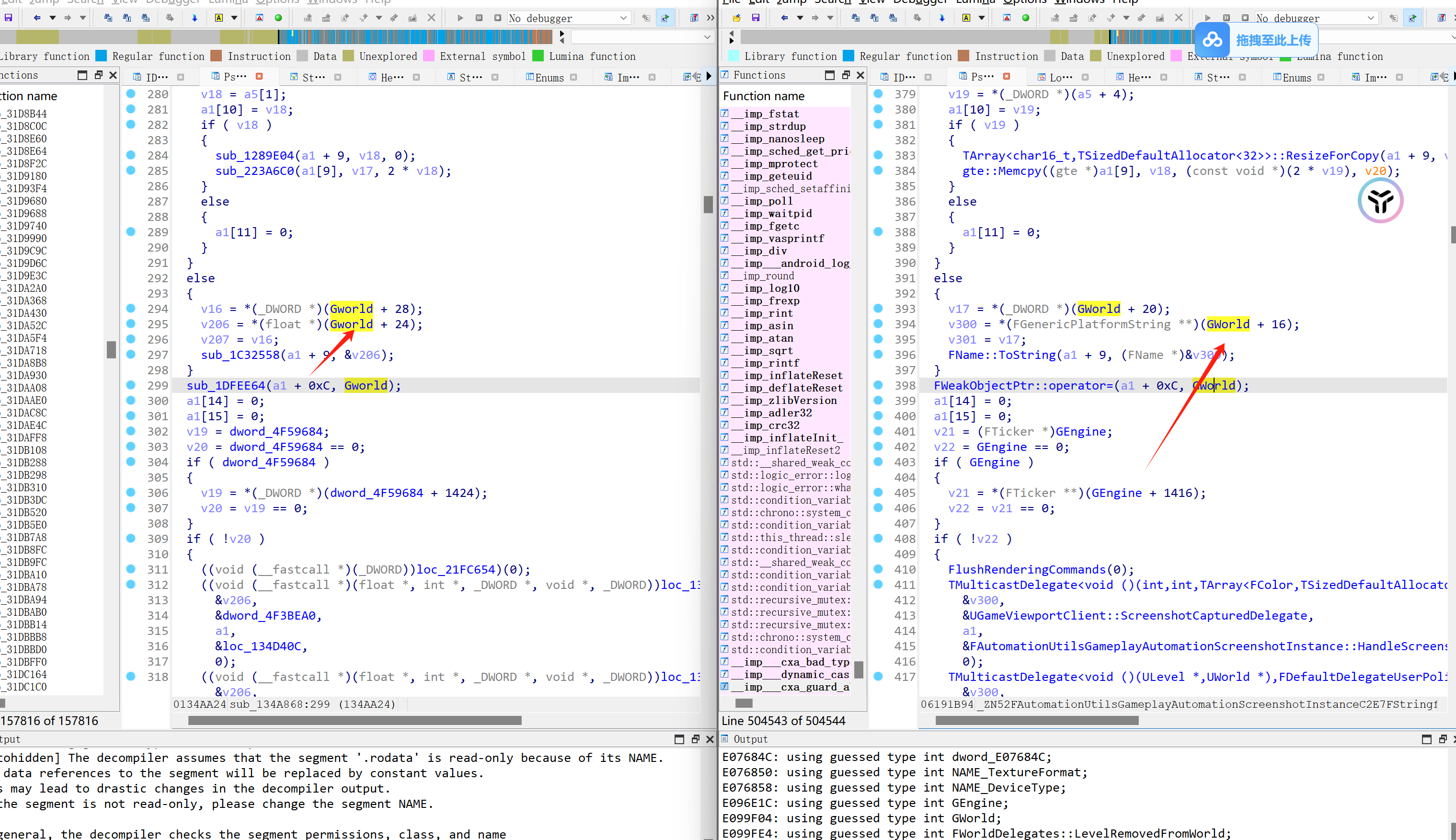Switch to the Lo... tab in right window
1456x840 pixels.
pyautogui.click(x=1060, y=77)
